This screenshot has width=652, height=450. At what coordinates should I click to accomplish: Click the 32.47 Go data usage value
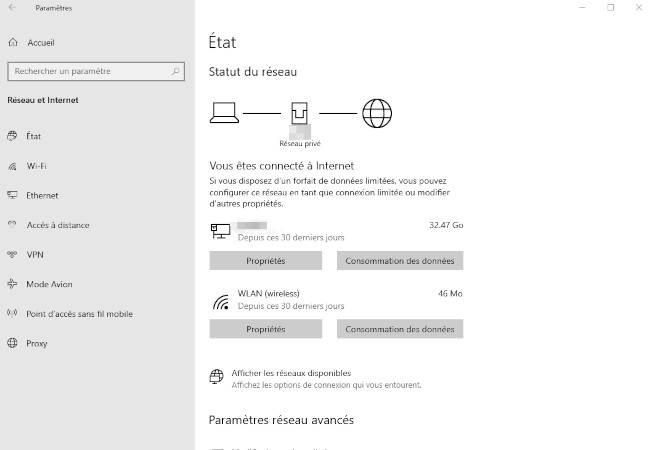(x=446, y=225)
